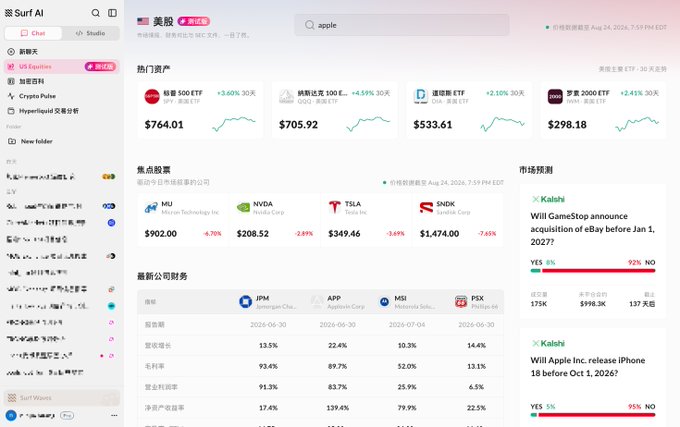Click the PSX Phillips 66 logo

click(461, 302)
